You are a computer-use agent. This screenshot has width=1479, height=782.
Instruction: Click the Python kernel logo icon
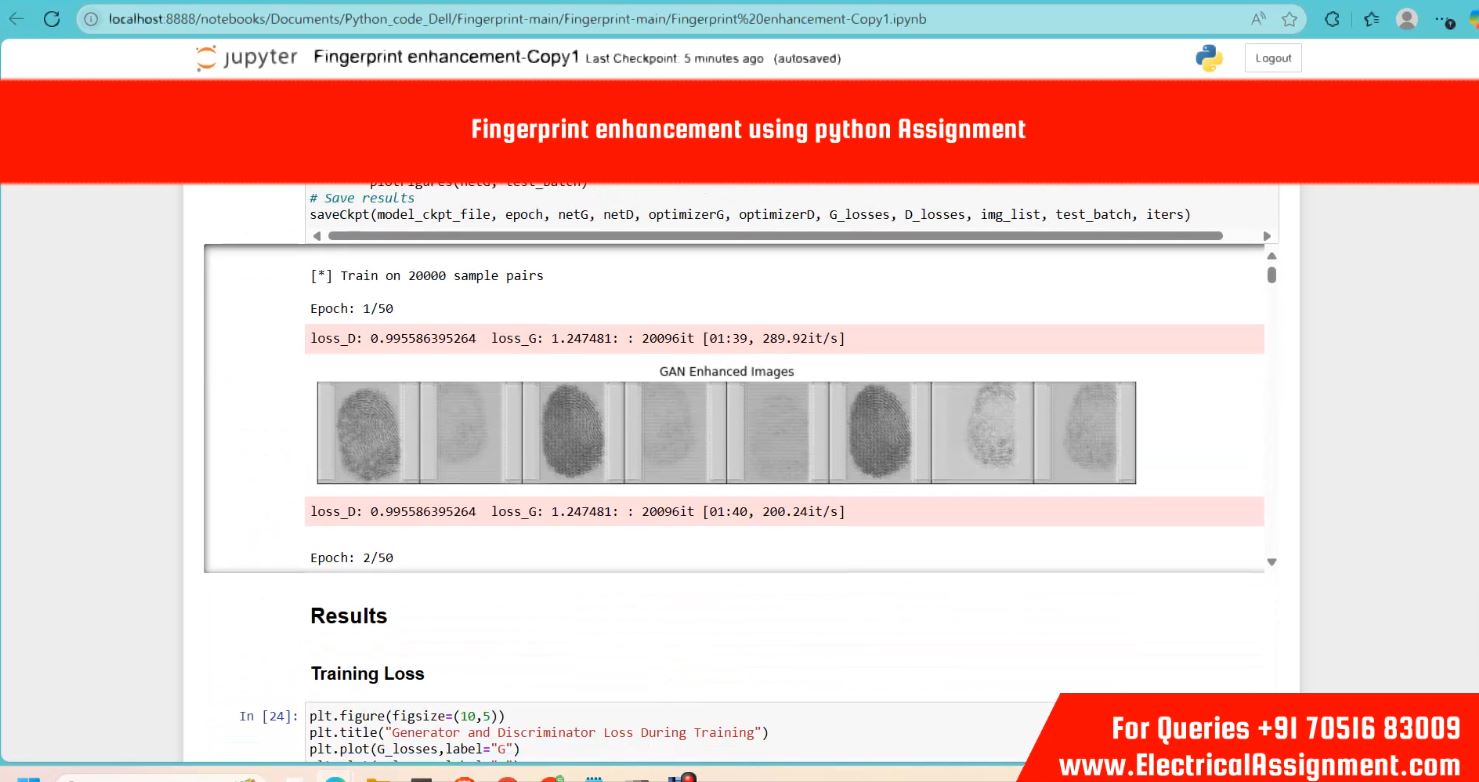pos(1209,58)
